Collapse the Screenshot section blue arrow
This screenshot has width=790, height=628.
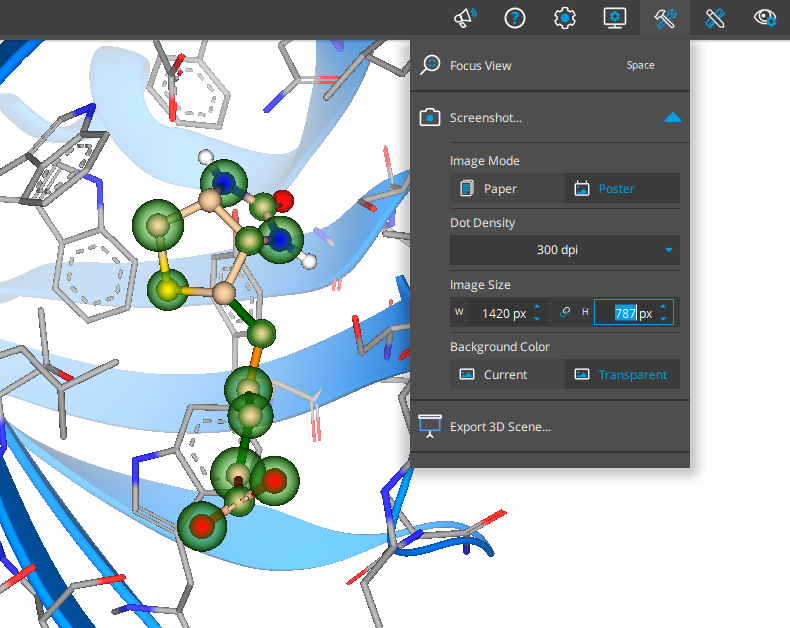(x=673, y=118)
